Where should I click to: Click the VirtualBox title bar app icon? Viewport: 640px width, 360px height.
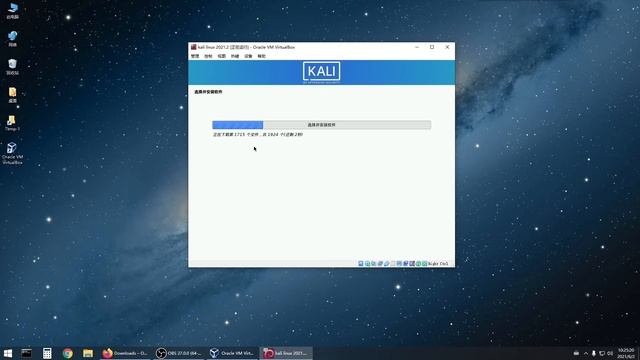point(193,47)
